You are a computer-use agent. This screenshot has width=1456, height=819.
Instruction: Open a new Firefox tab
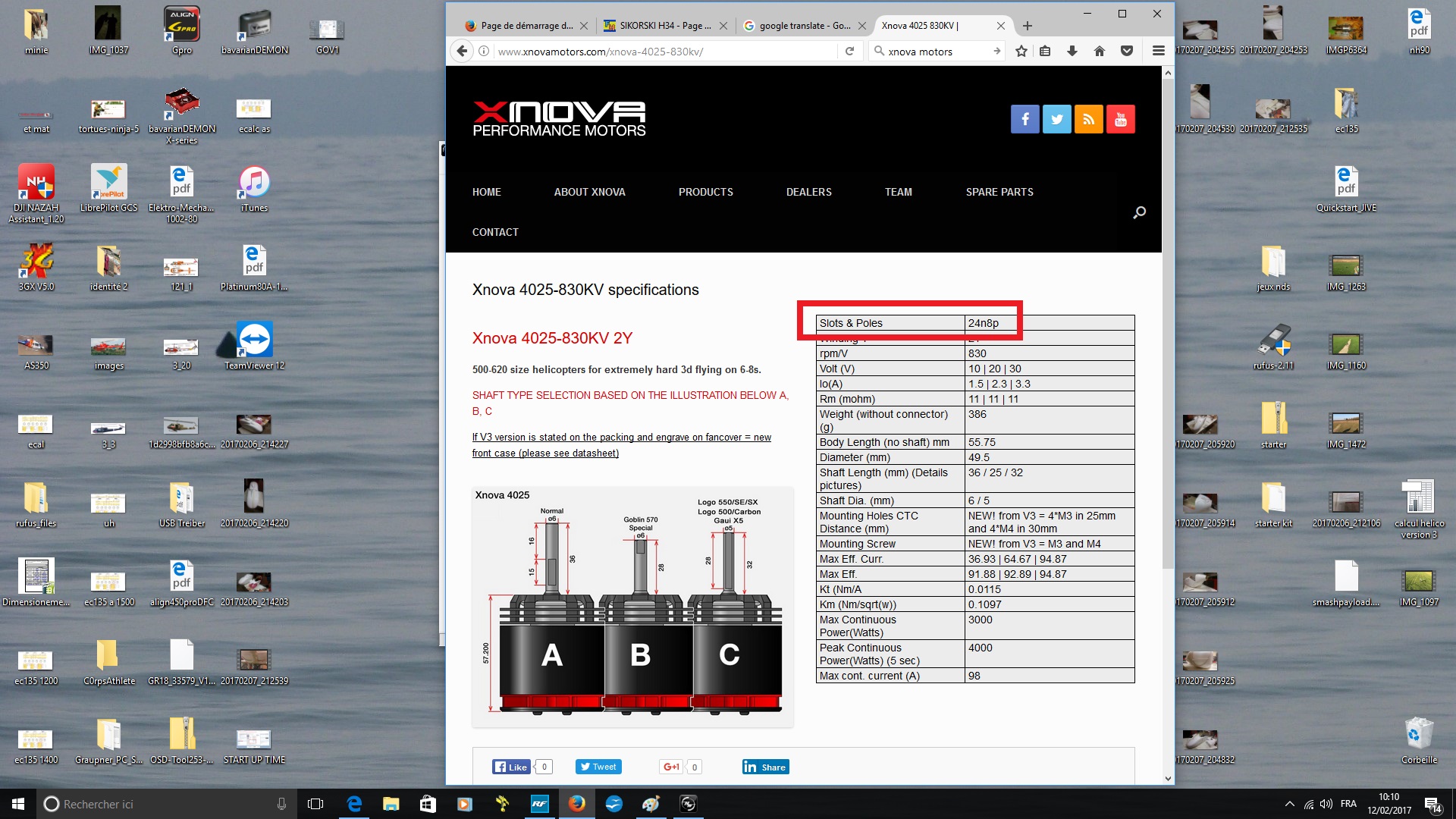tap(1028, 26)
